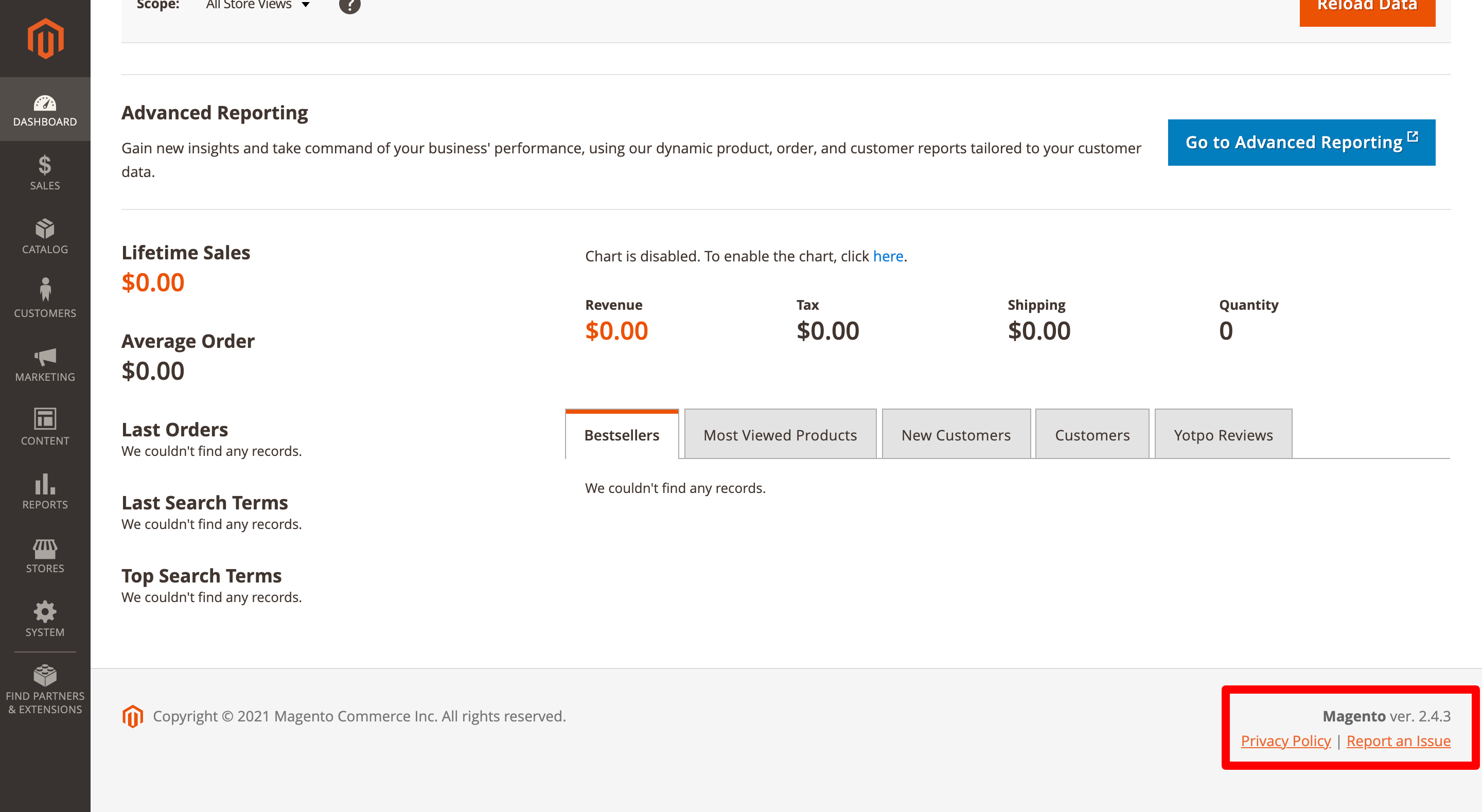Open the Content menu

tap(45, 427)
